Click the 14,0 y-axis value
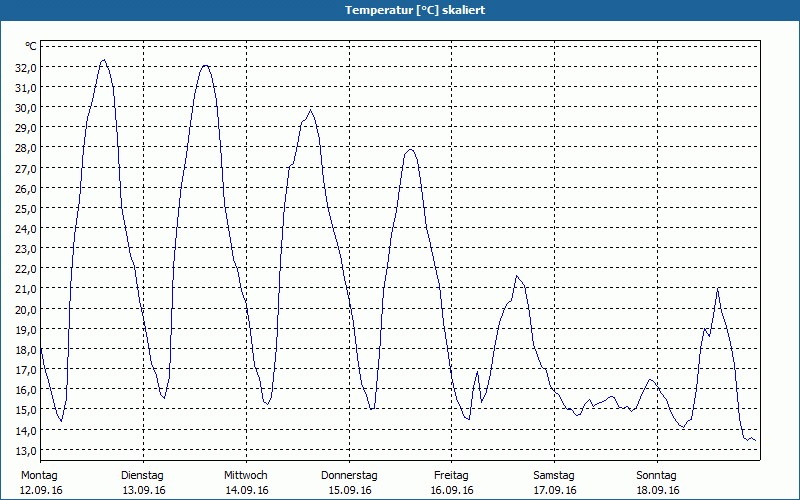The height and width of the screenshot is (500, 800). point(26,431)
